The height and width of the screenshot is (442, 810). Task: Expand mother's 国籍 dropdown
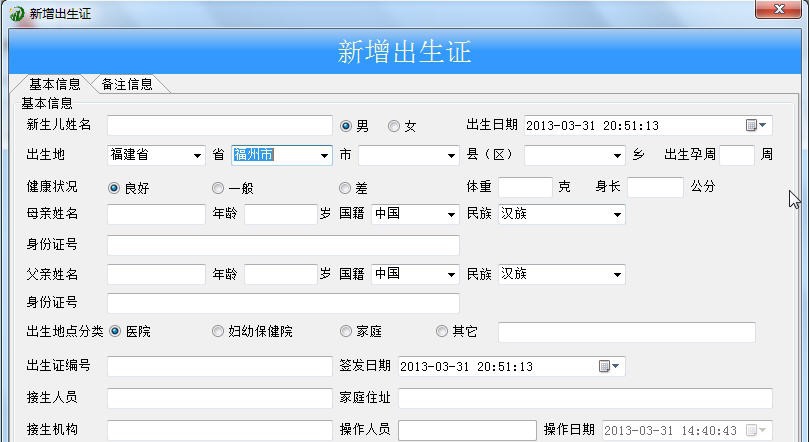pyautogui.click(x=451, y=215)
